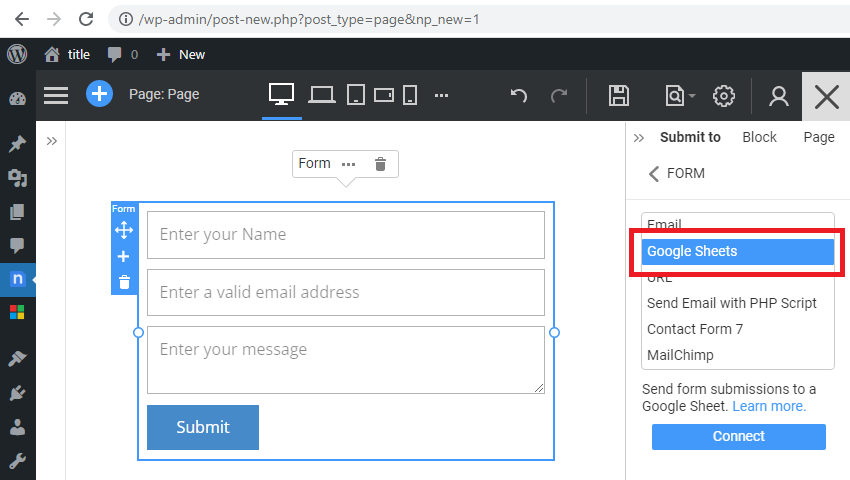
Task: Redo the last action
Action: [558, 95]
